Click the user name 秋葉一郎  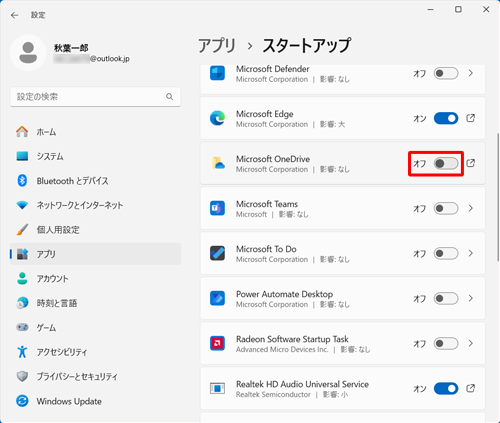pyautogui.click(x=71, y=48)
